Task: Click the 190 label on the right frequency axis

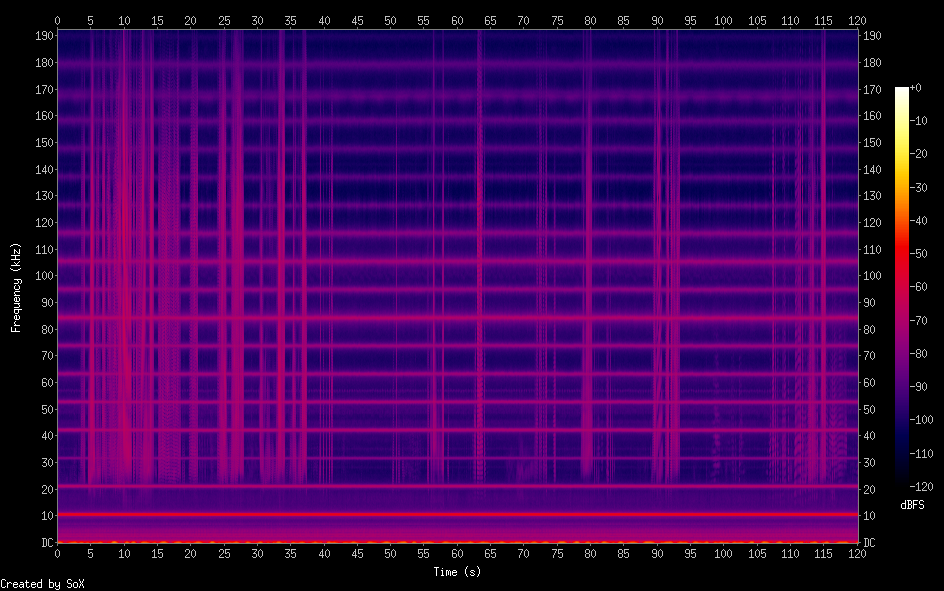Action: point(871,36)
